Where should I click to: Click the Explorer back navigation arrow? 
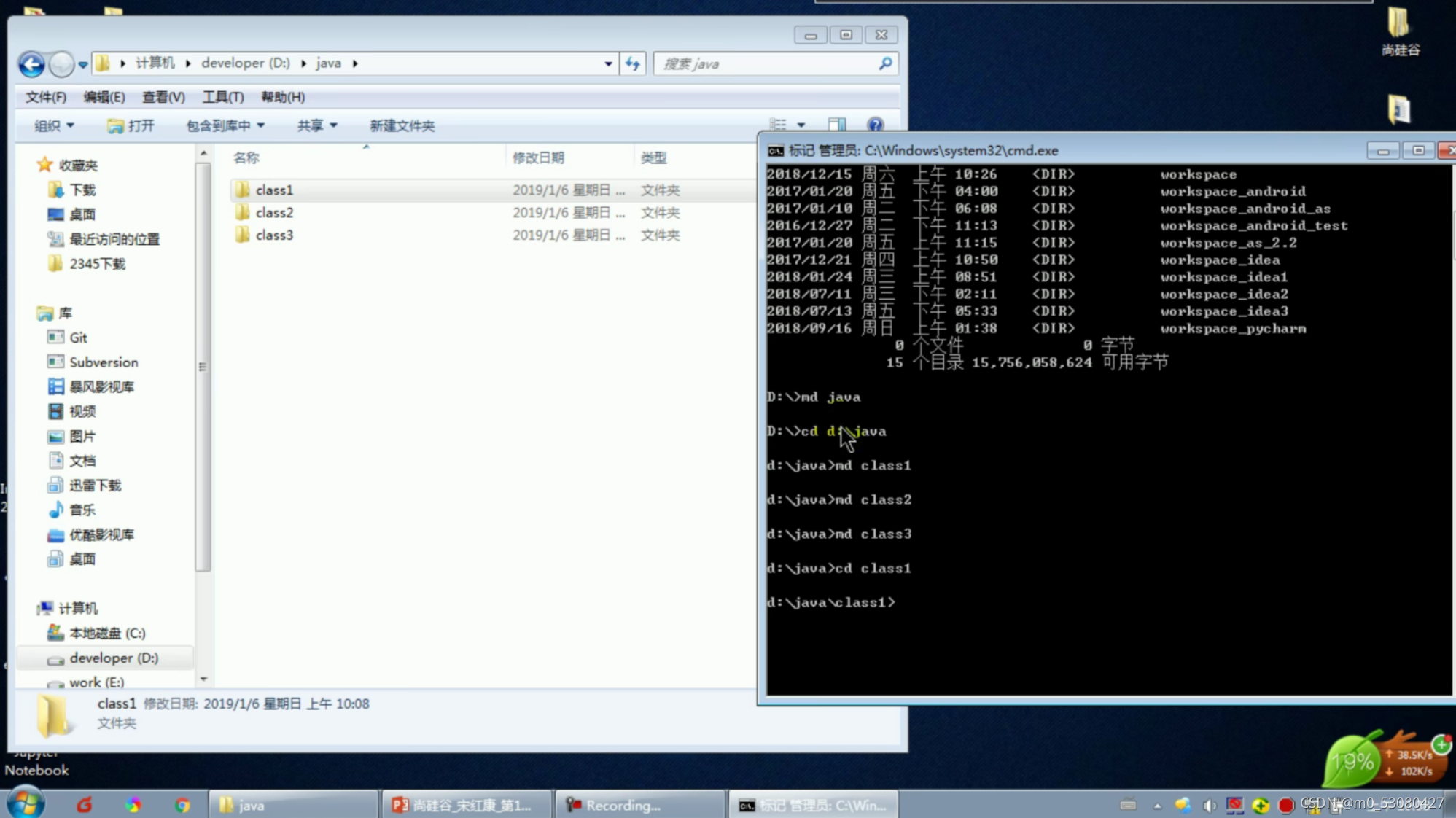tap(31, 64)
